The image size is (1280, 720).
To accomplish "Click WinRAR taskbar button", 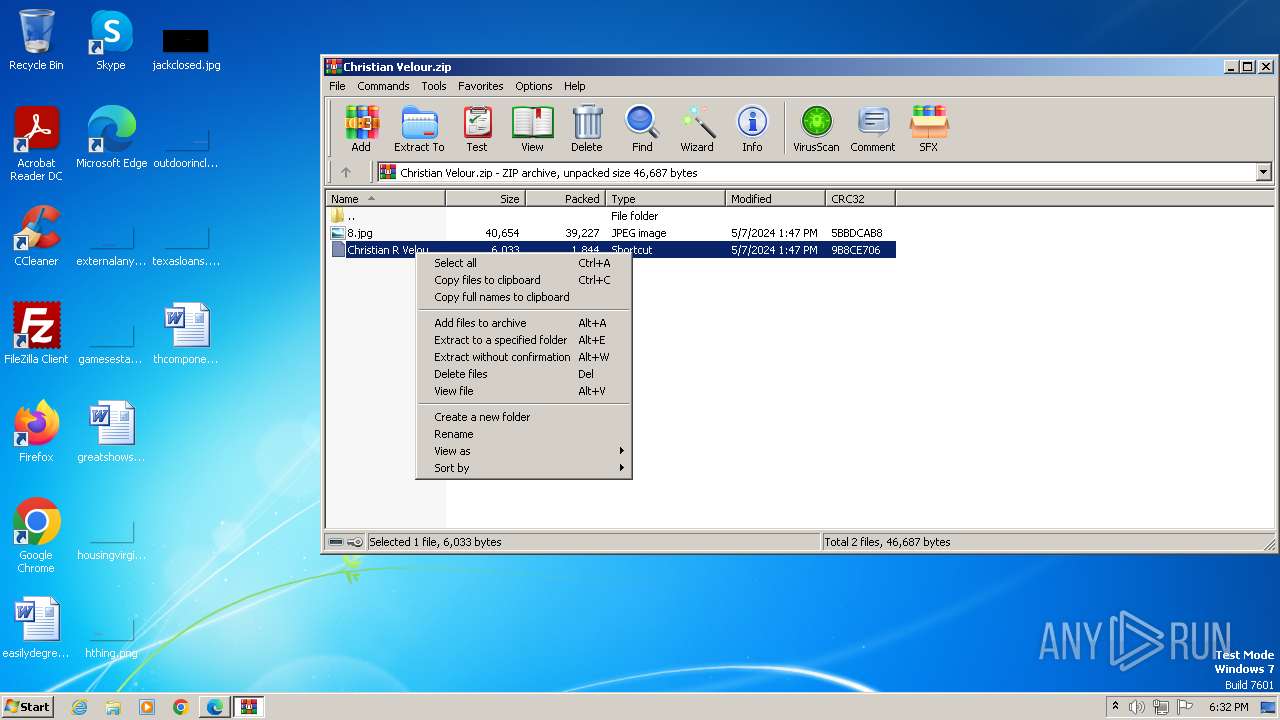I will pyautogui.click(x=249, y=707).
